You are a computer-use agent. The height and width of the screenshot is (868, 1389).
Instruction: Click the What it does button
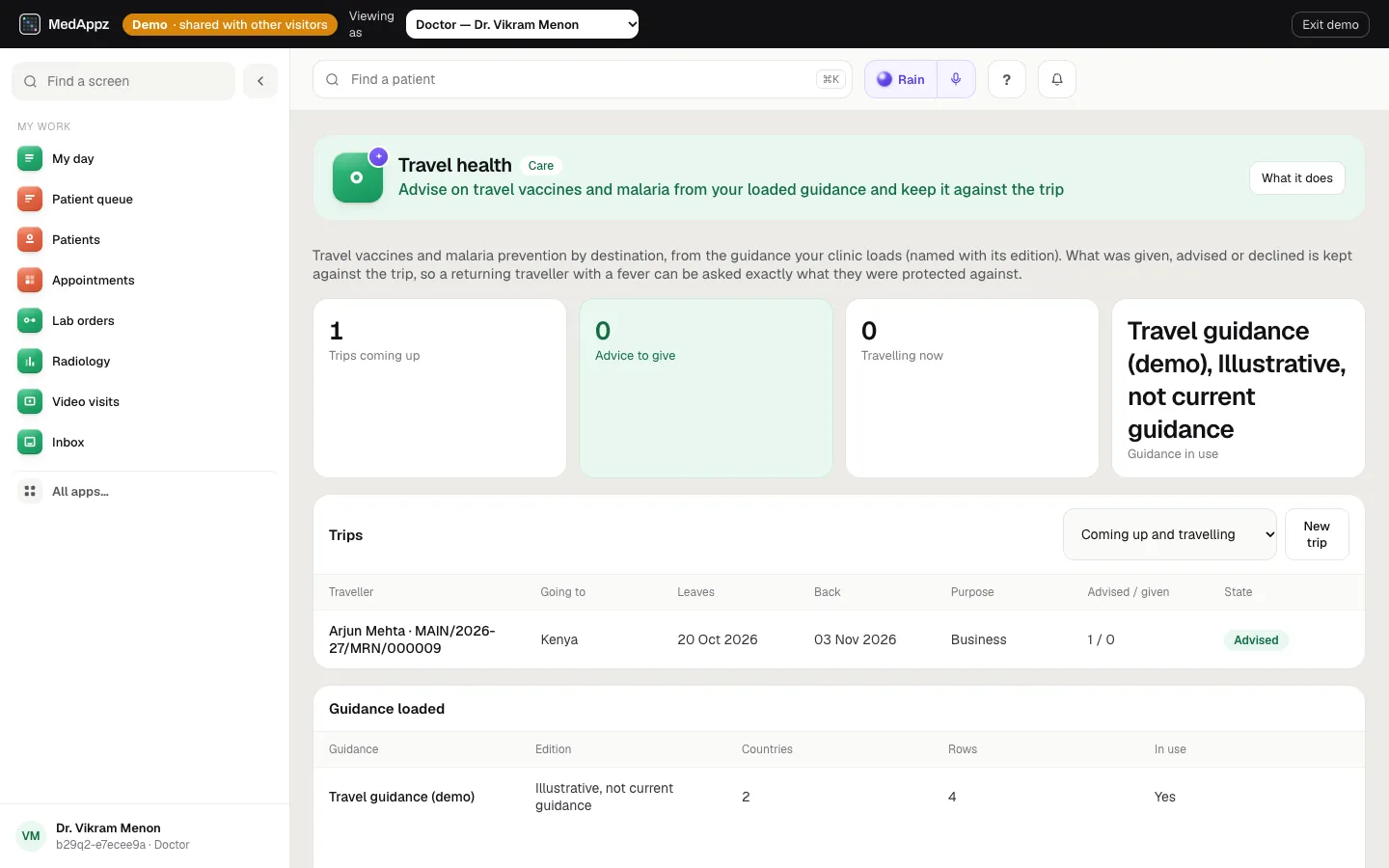pos(1297,178)
